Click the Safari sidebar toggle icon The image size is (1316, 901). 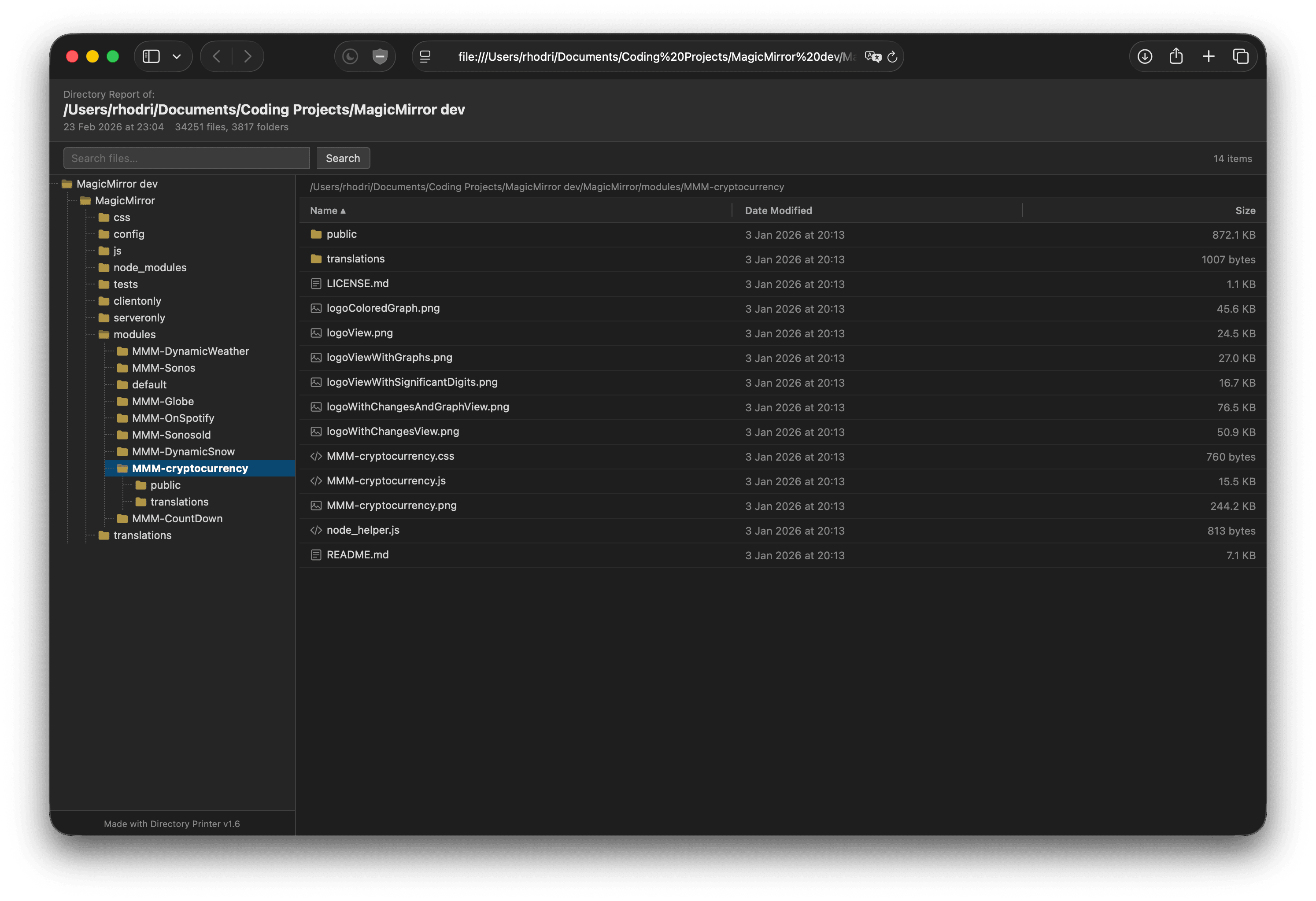(x=151, y=57)
